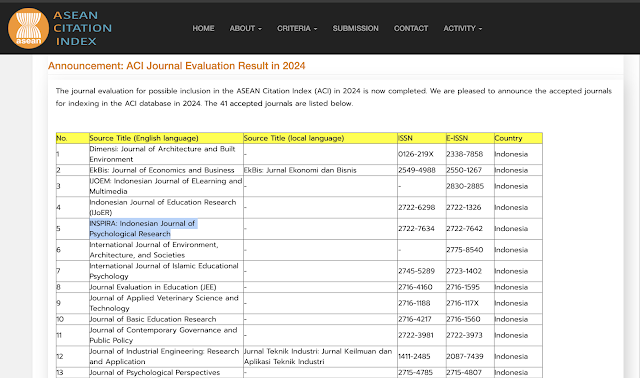Select 'Journal of Applied Veterinary Science and Technology'
Screen dimensions: 640x378
(x=164, y=303)
